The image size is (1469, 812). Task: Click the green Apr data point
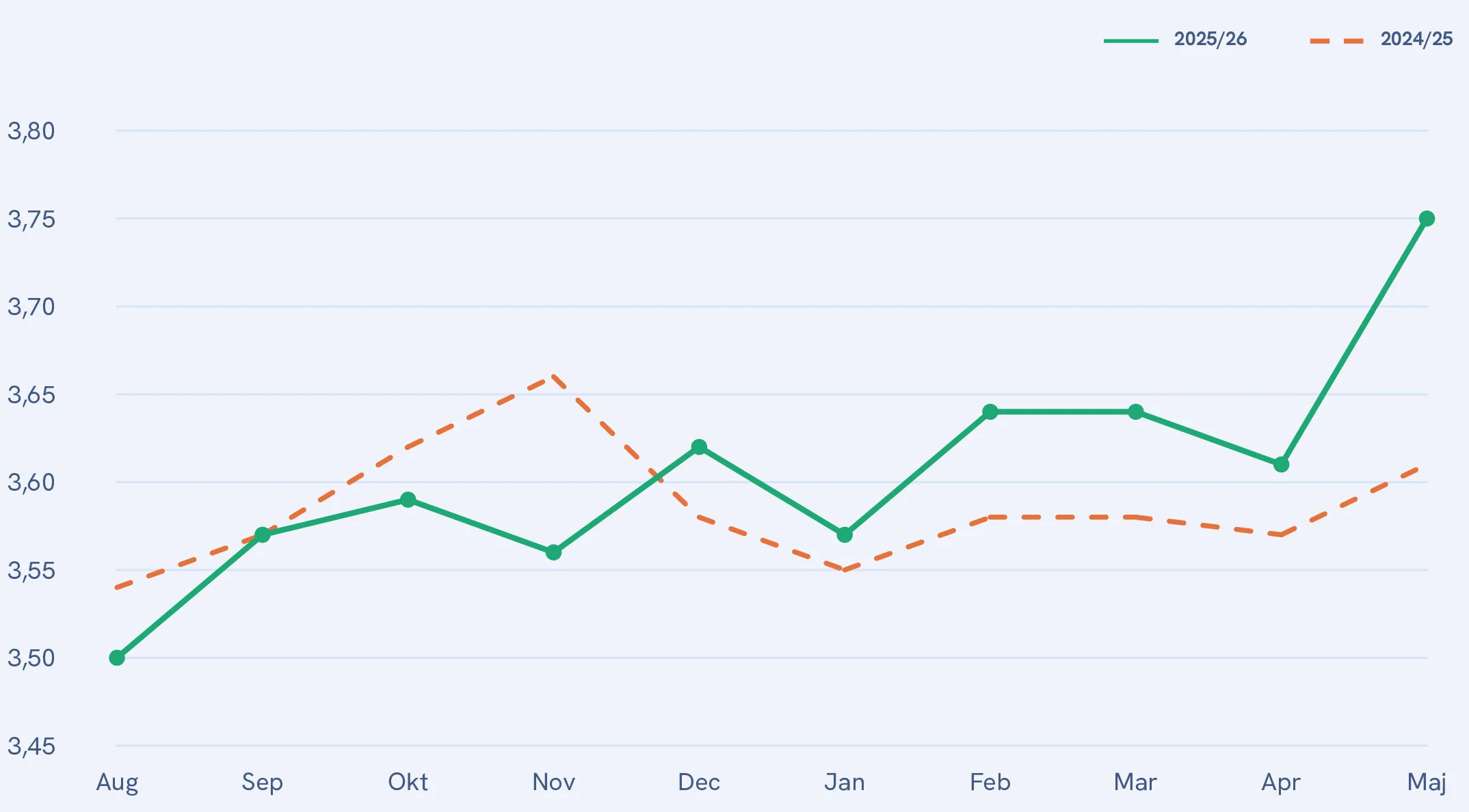pos(1282,465)
